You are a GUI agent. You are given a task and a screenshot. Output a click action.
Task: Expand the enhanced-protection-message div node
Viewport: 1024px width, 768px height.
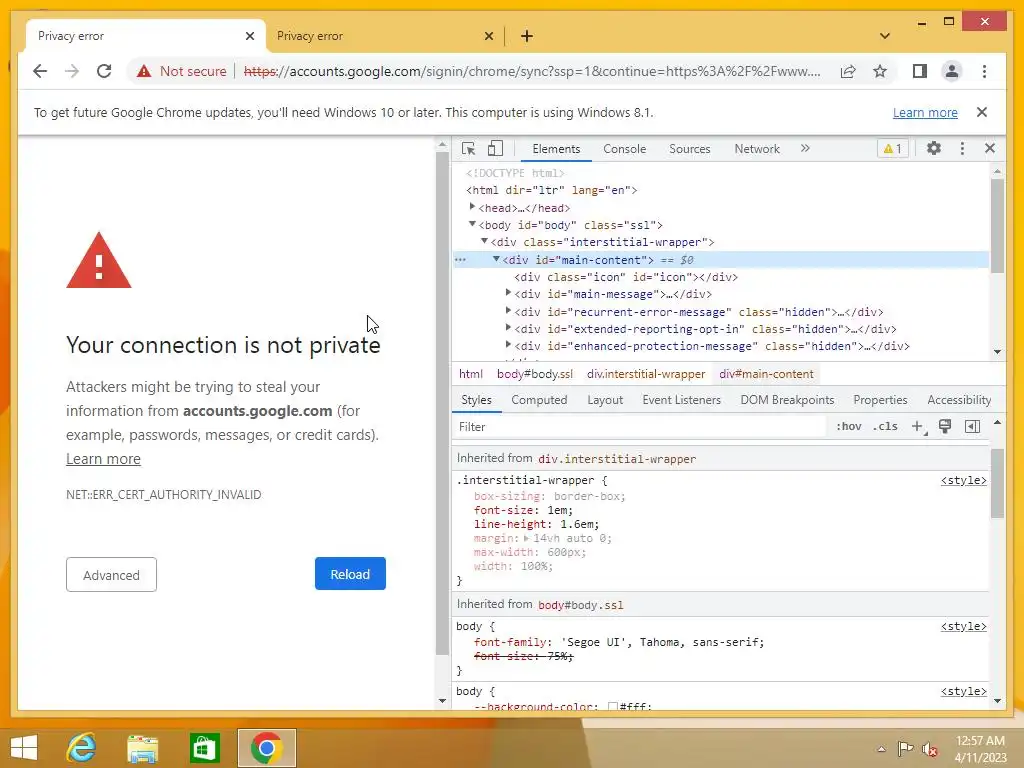508,345
